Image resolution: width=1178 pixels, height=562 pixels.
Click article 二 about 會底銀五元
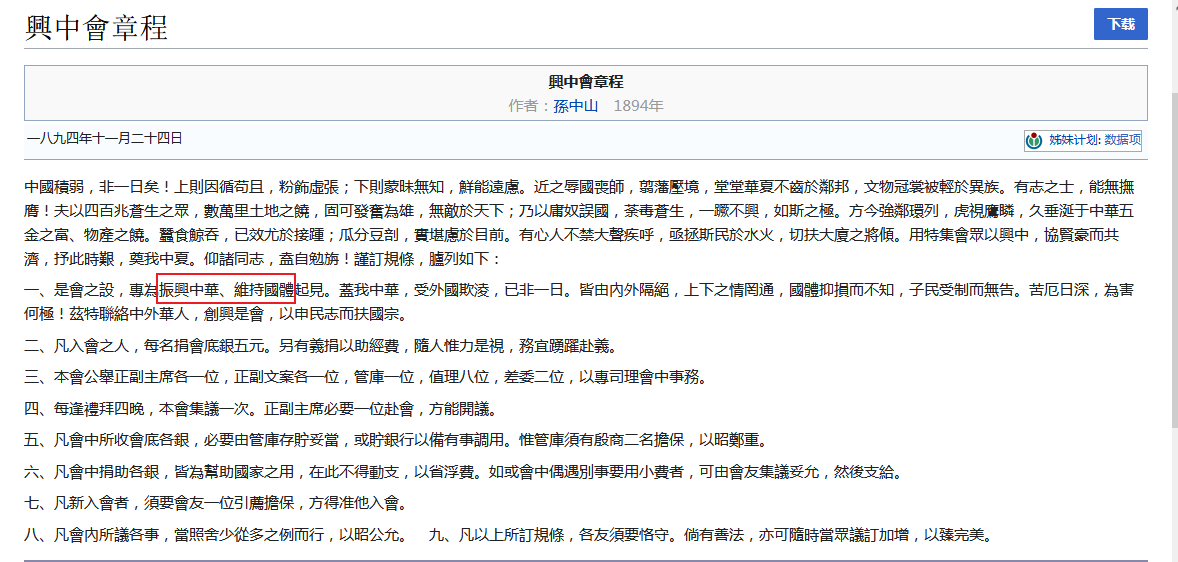320,346
